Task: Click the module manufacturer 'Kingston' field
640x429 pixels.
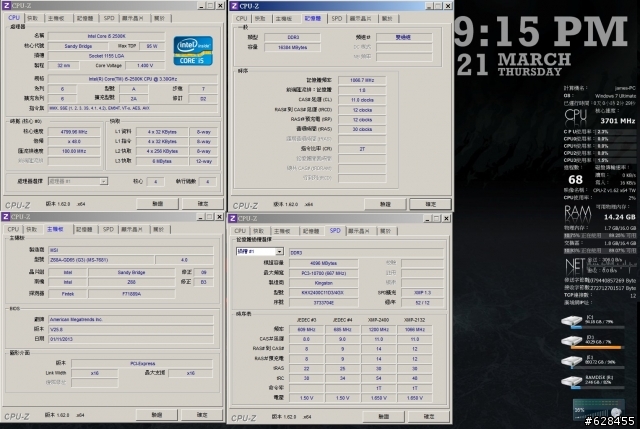Action: point(324,283)
